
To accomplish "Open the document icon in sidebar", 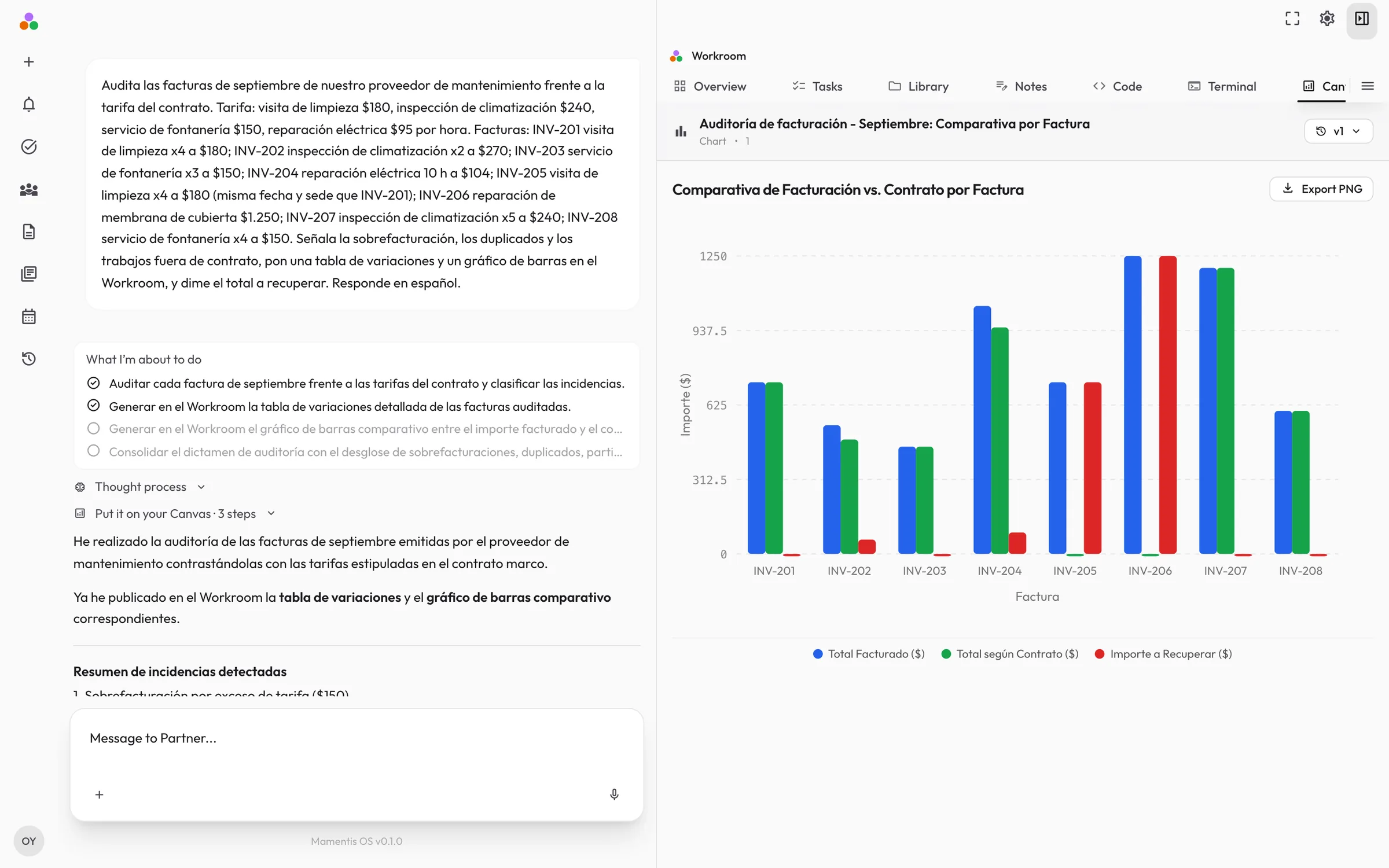I will coord(28,231).
